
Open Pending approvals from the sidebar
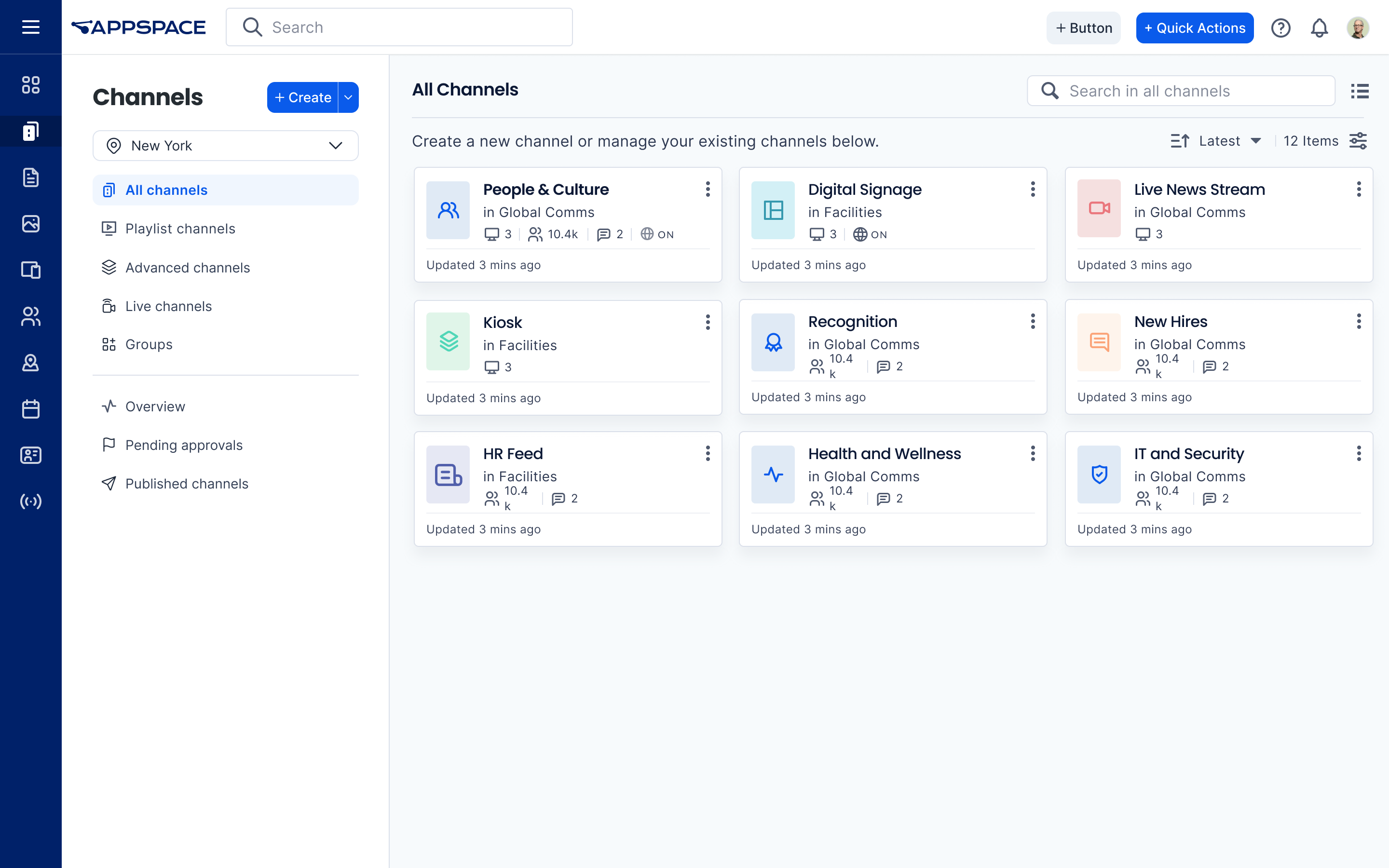tap(184, 445)
